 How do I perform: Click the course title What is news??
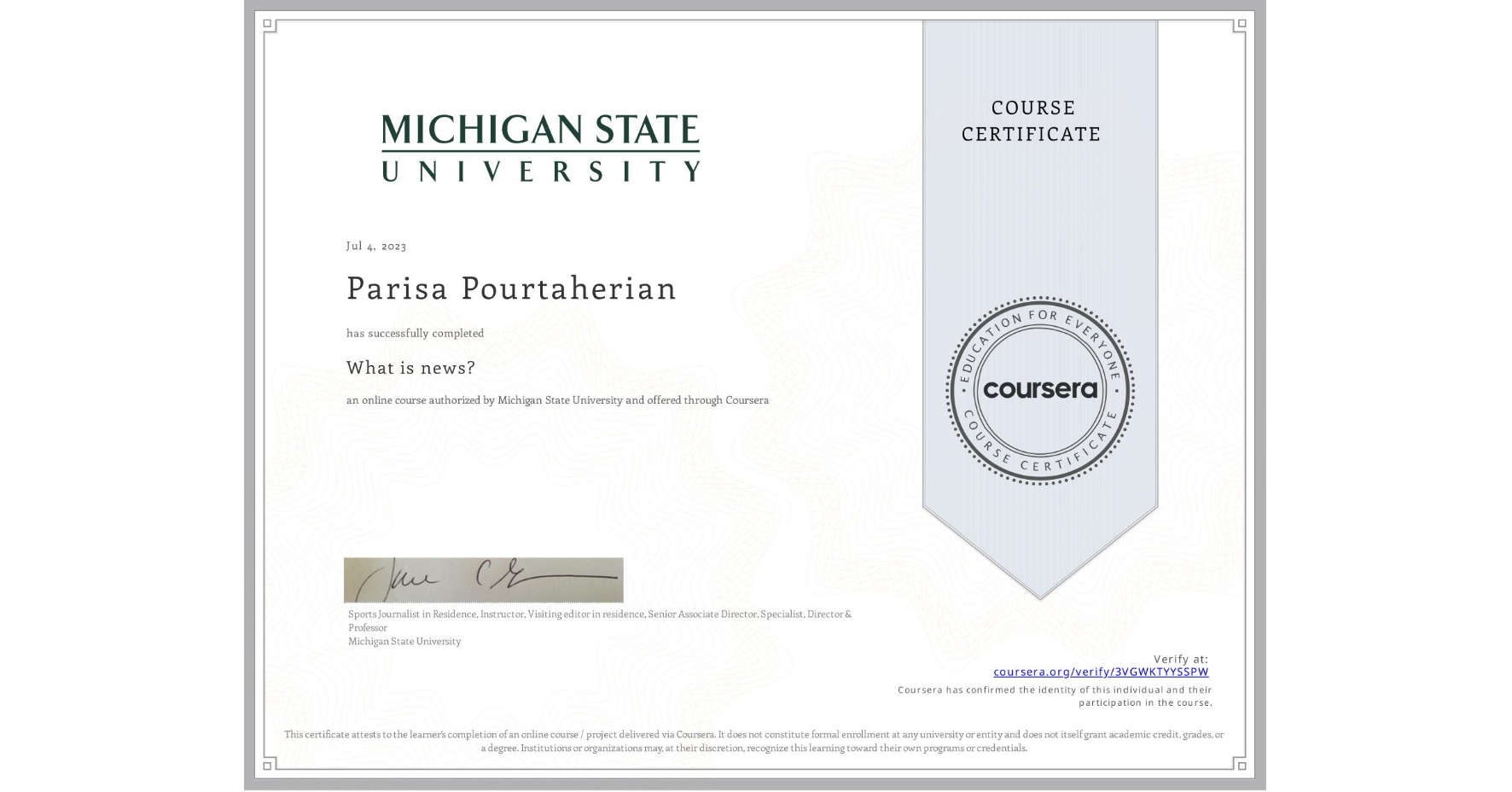coord(410,367)
